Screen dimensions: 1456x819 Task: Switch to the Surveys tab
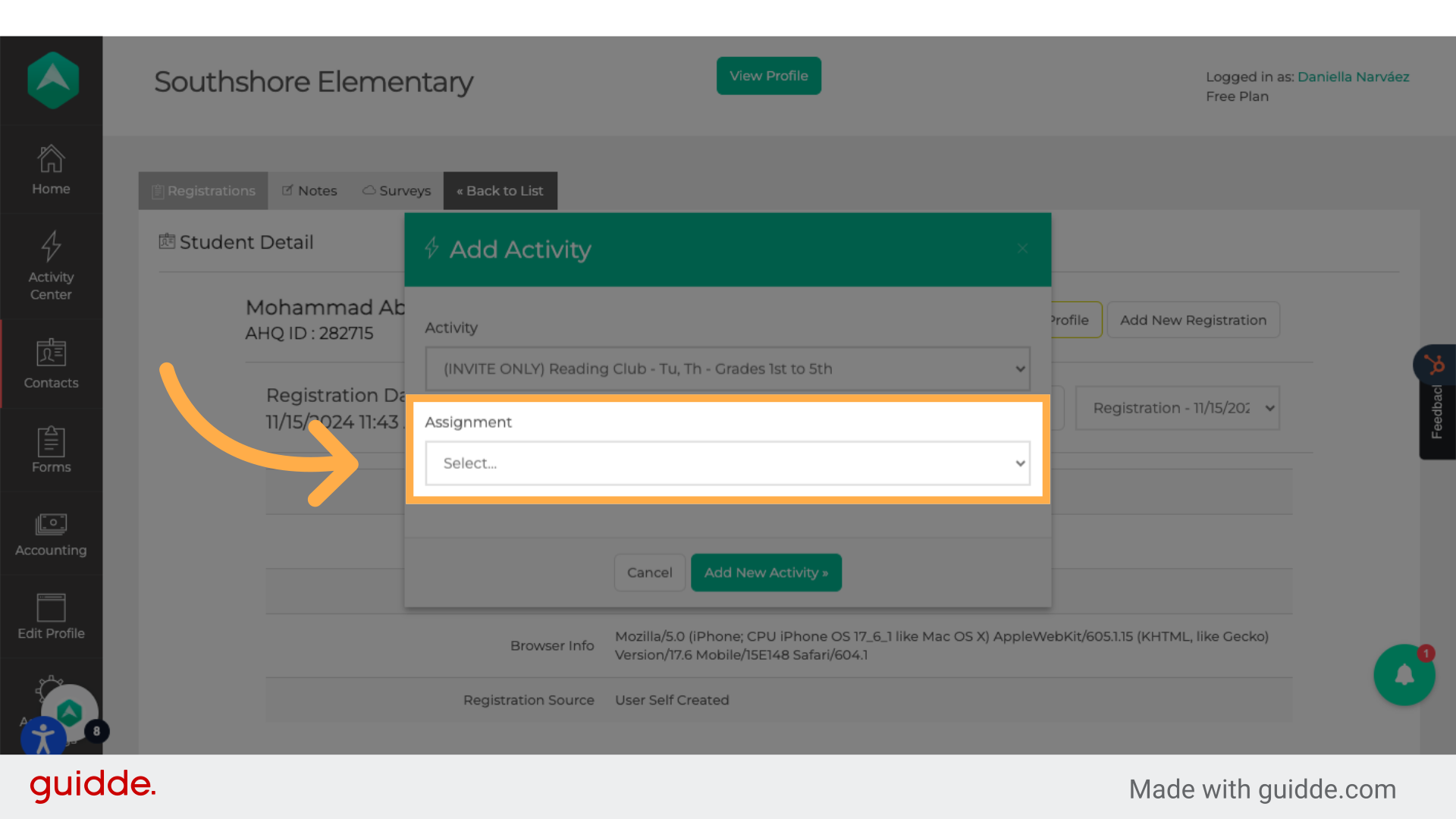click(x=397, y=191)
